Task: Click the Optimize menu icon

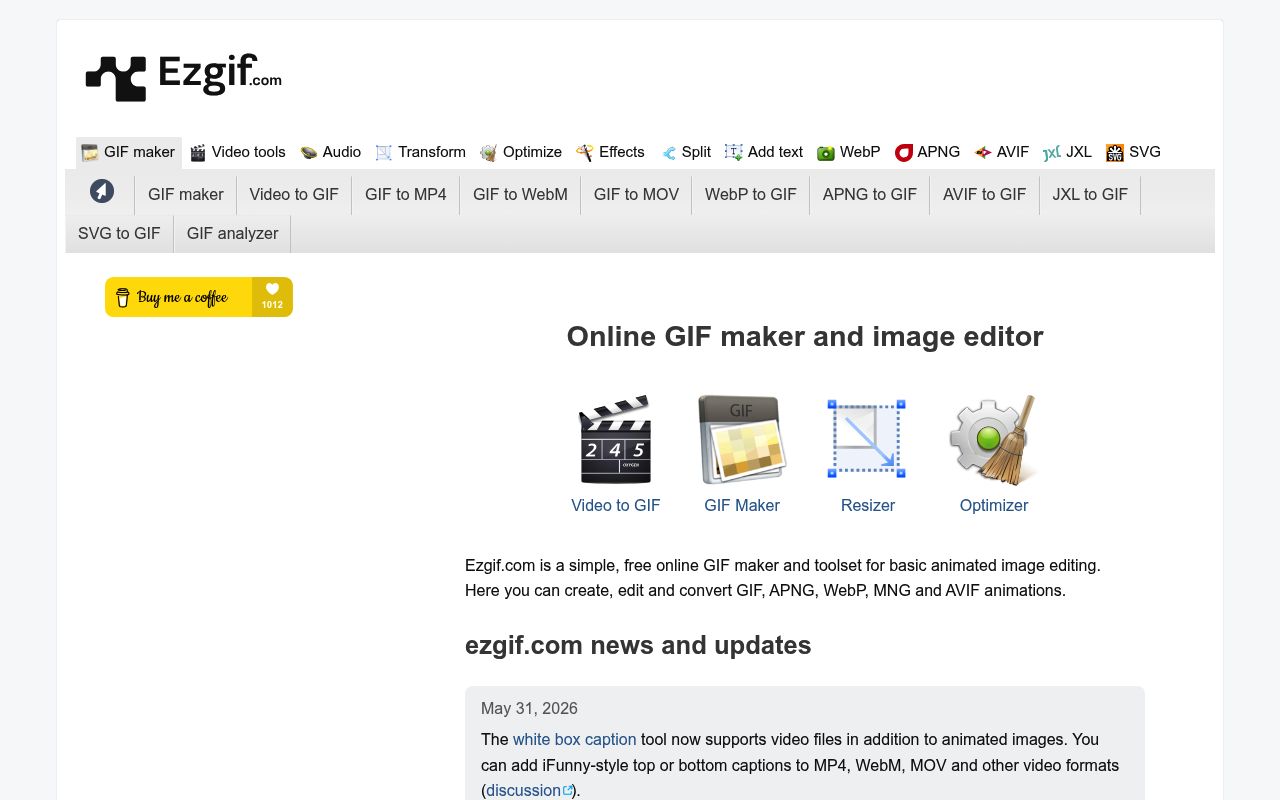Action: click(489, 152)
